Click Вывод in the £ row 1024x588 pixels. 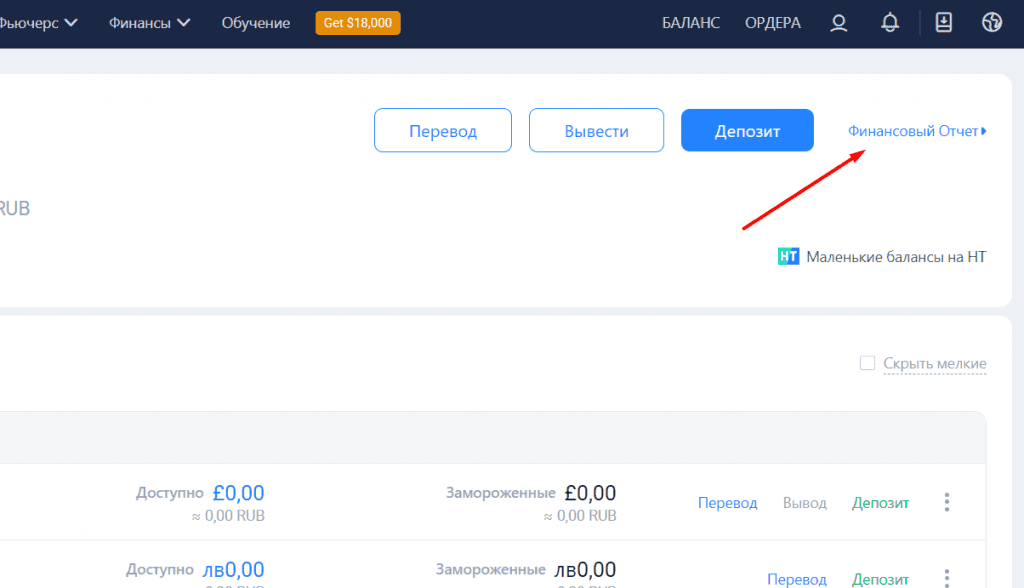coord(805,503)
